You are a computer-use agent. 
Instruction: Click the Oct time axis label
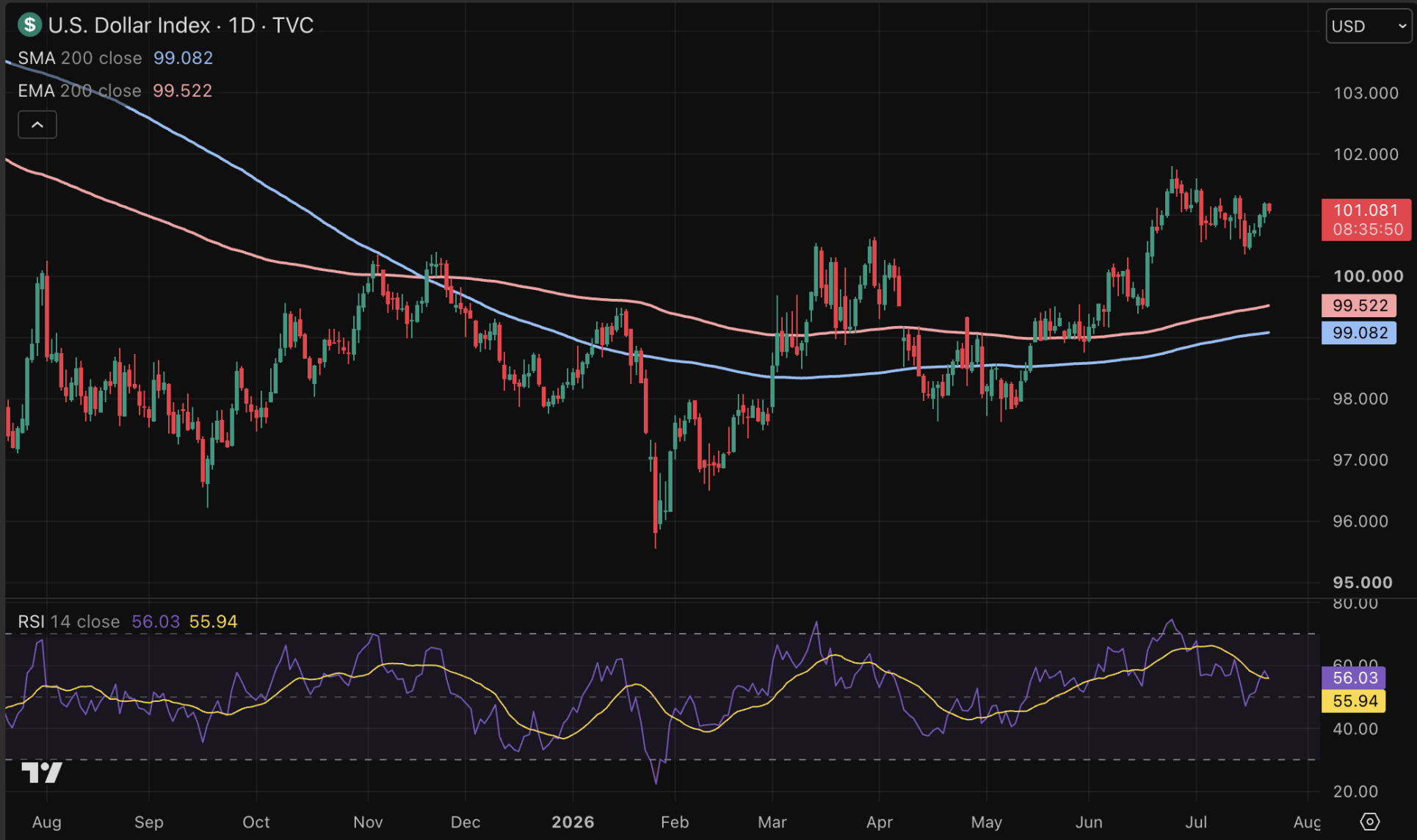point(256,822)
